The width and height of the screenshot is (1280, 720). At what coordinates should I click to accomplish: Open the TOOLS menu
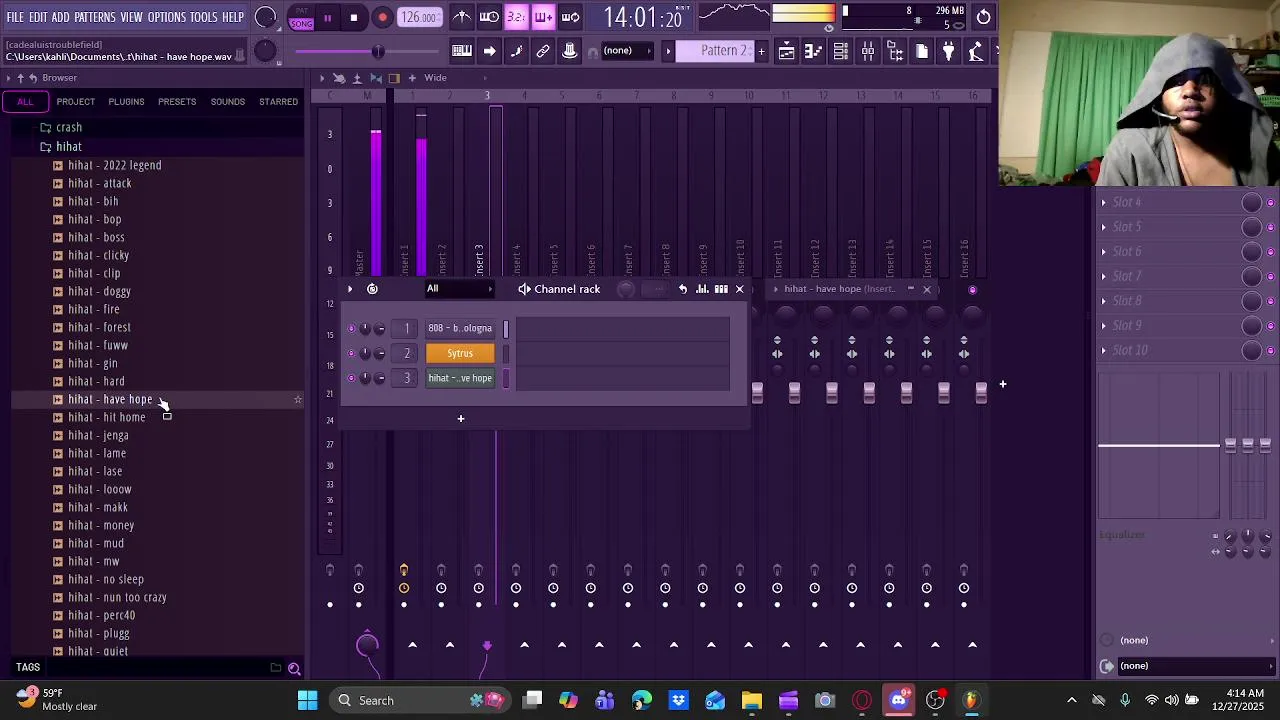click(x=204, y=17)
